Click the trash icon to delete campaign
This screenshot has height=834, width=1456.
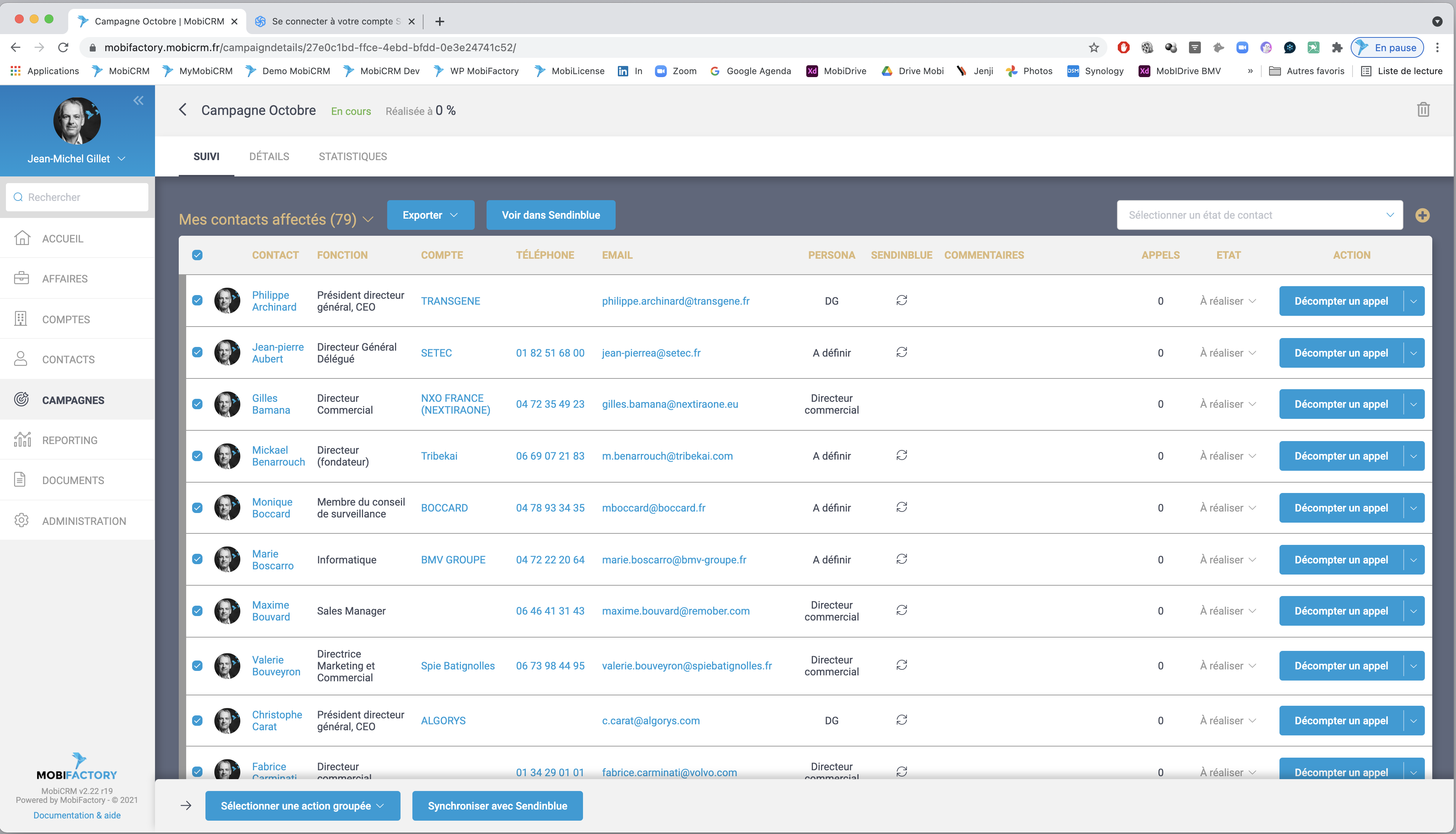click(1423, 110)
